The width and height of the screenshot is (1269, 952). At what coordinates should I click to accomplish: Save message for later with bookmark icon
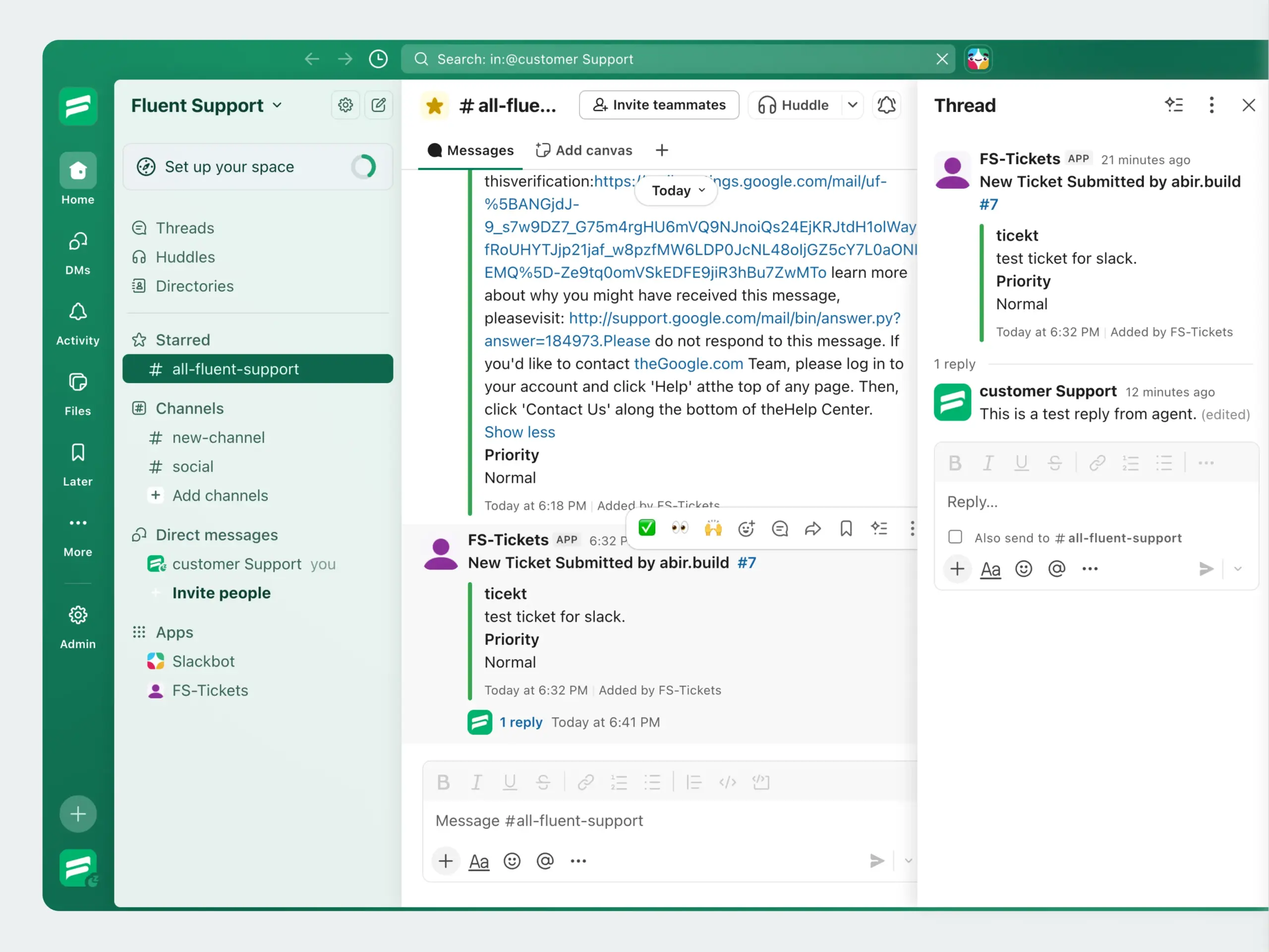tap(846, 528)
